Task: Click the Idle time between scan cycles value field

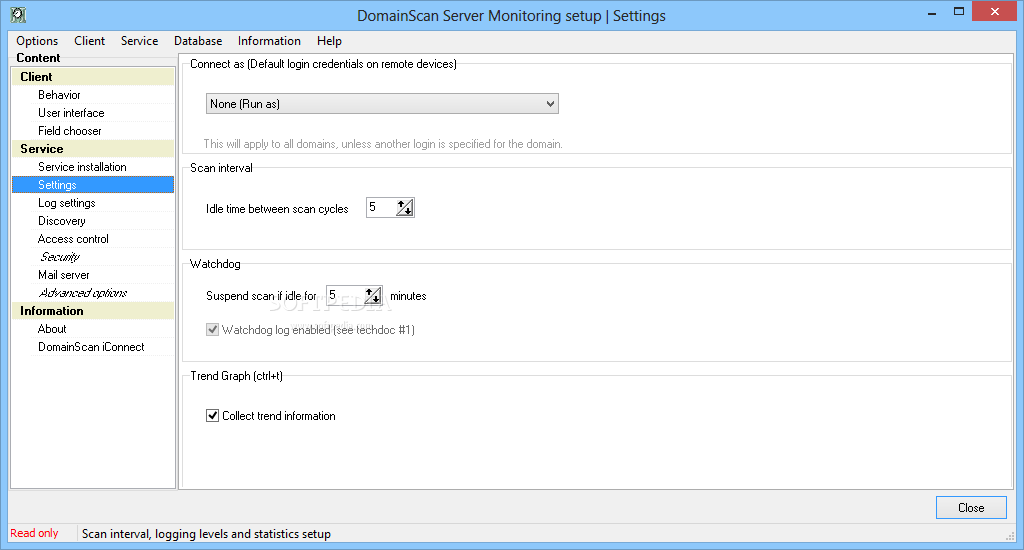Action: click(381, 208)
